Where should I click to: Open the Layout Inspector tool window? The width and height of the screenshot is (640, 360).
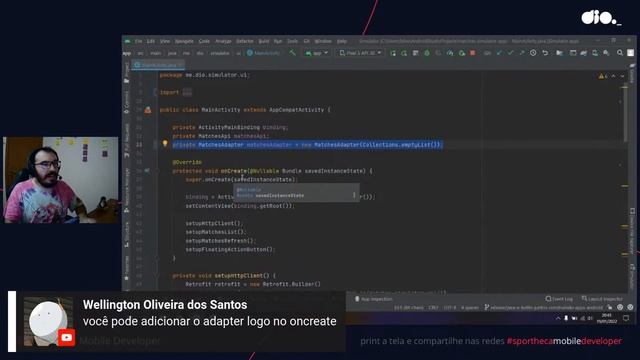pos(602,299)
